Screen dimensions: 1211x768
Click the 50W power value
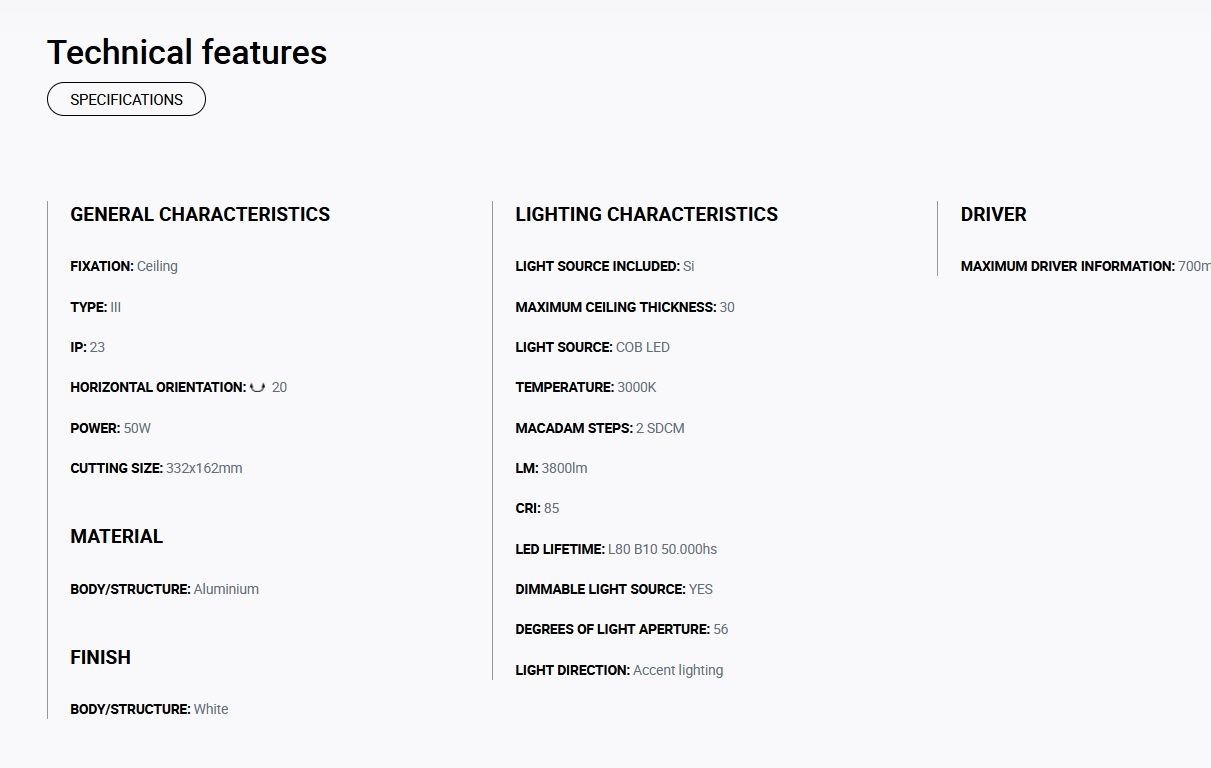point(137,428)
